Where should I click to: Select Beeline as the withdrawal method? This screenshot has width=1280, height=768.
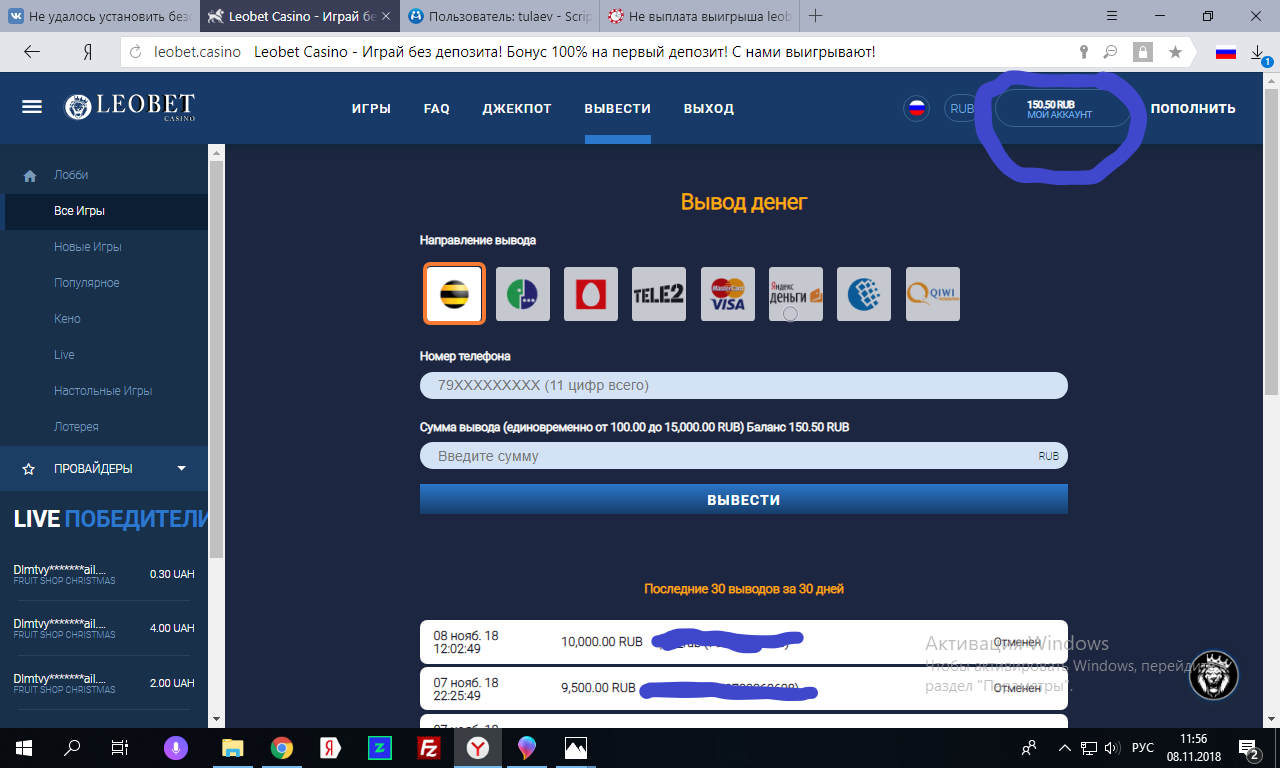tap(454, 294)
